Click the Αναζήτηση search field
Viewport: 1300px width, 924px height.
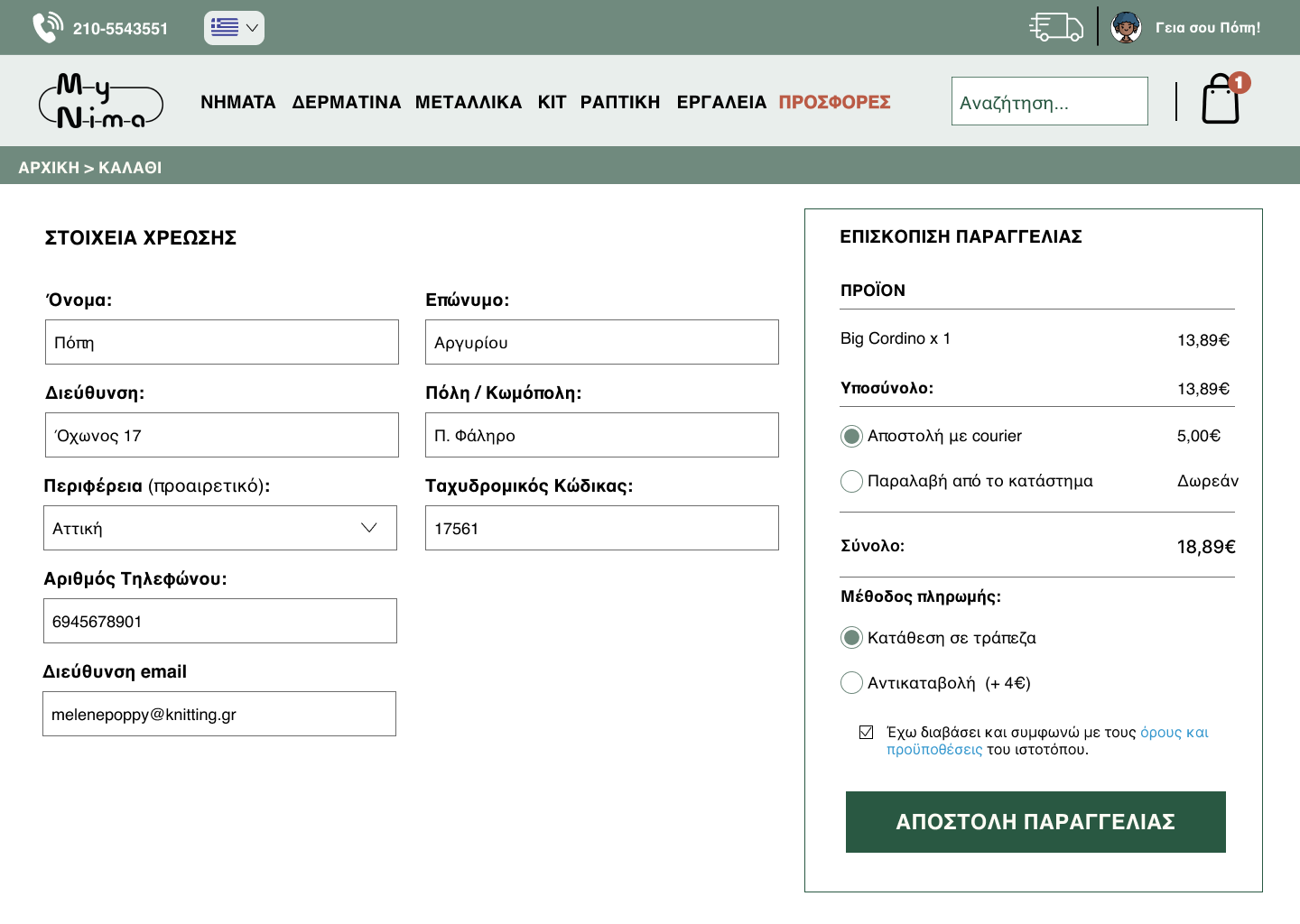tap(1049, 102)
